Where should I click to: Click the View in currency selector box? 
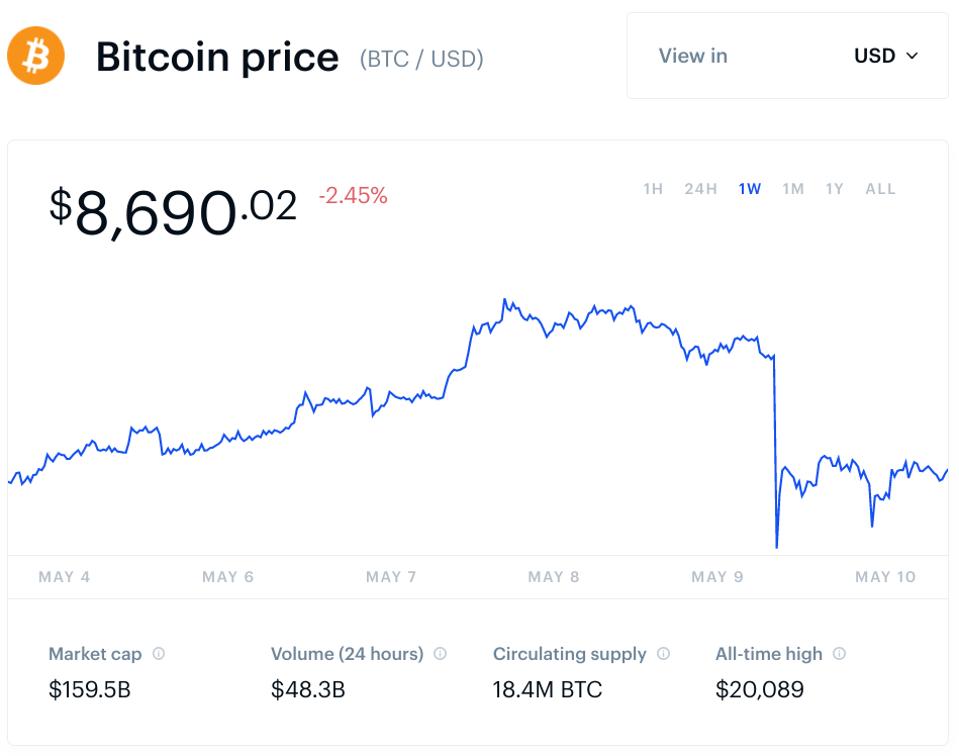coord(787,56)
